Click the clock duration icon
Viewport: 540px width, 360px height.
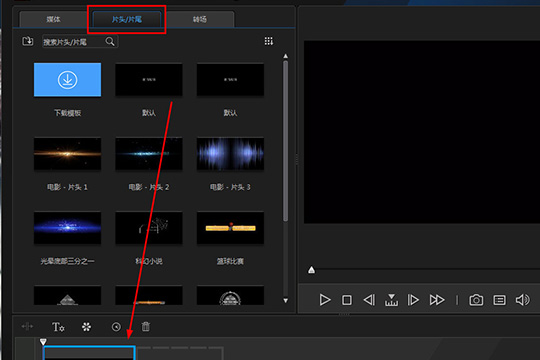[x=116, y=327]
